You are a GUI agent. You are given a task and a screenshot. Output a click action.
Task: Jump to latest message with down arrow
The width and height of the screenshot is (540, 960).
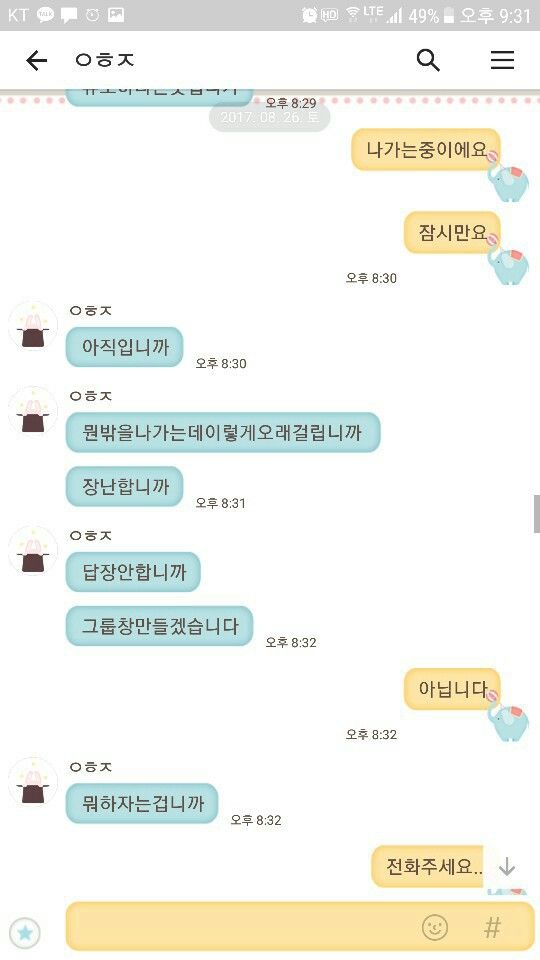[507, 867]
